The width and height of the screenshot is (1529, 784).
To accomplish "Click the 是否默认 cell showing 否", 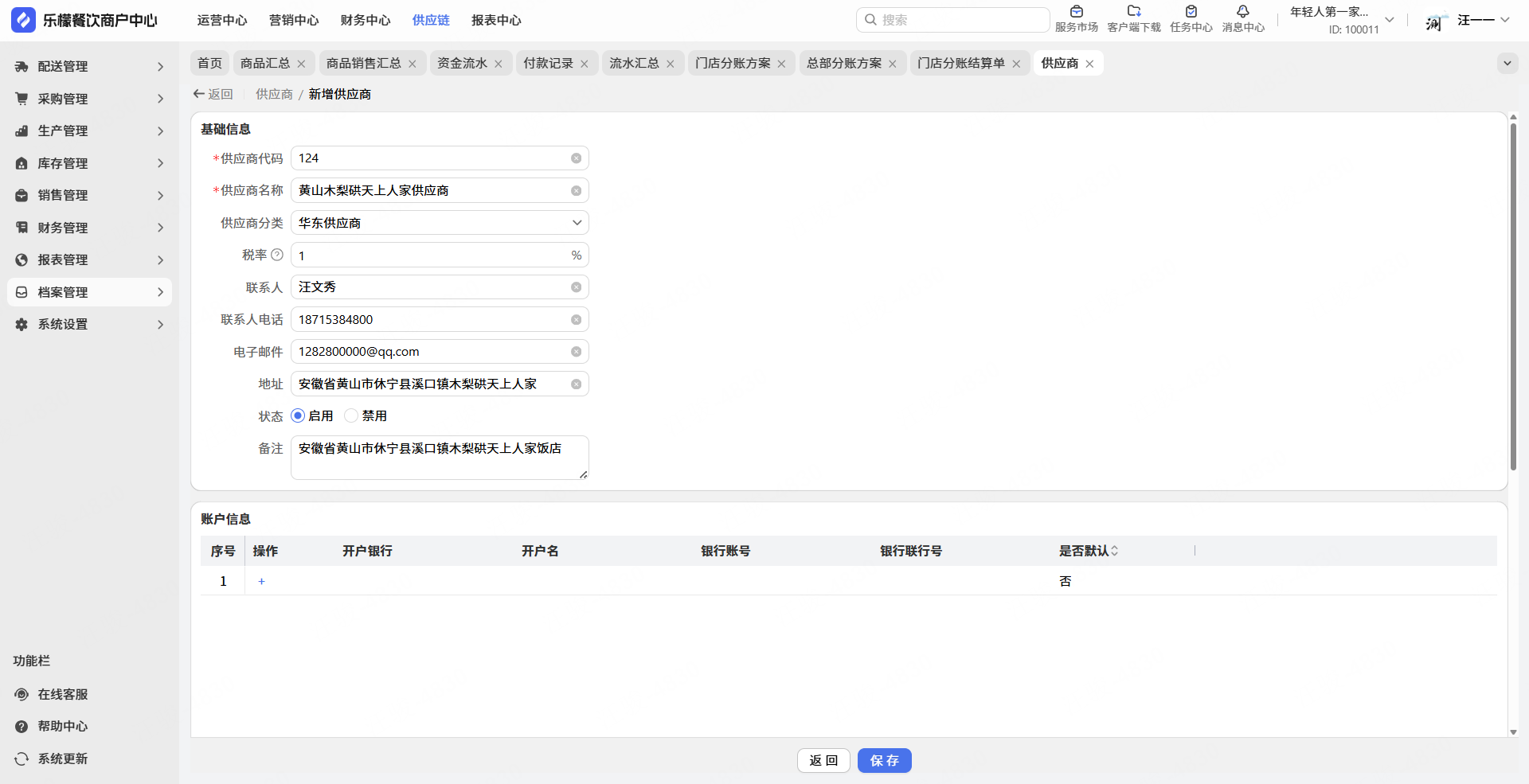I will [x=1066, y=582].
